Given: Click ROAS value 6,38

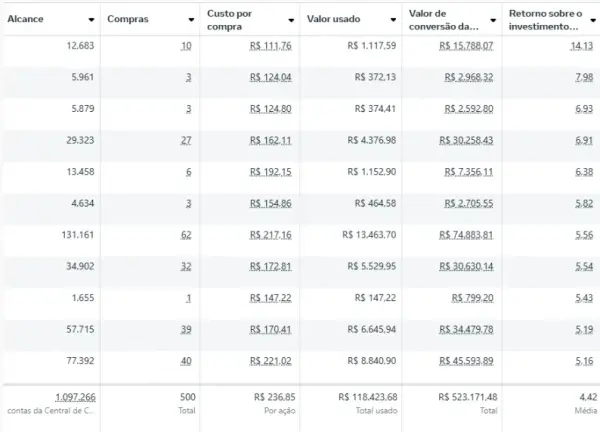Looking at the screenshot, I should [x=584, y=172].
